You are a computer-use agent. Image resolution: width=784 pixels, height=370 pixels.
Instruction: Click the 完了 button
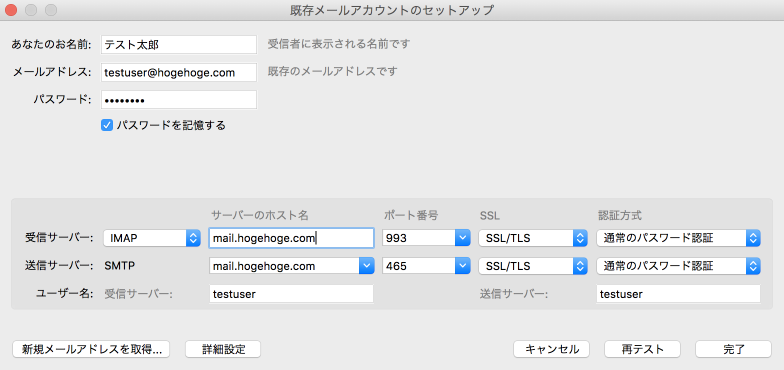734,350
